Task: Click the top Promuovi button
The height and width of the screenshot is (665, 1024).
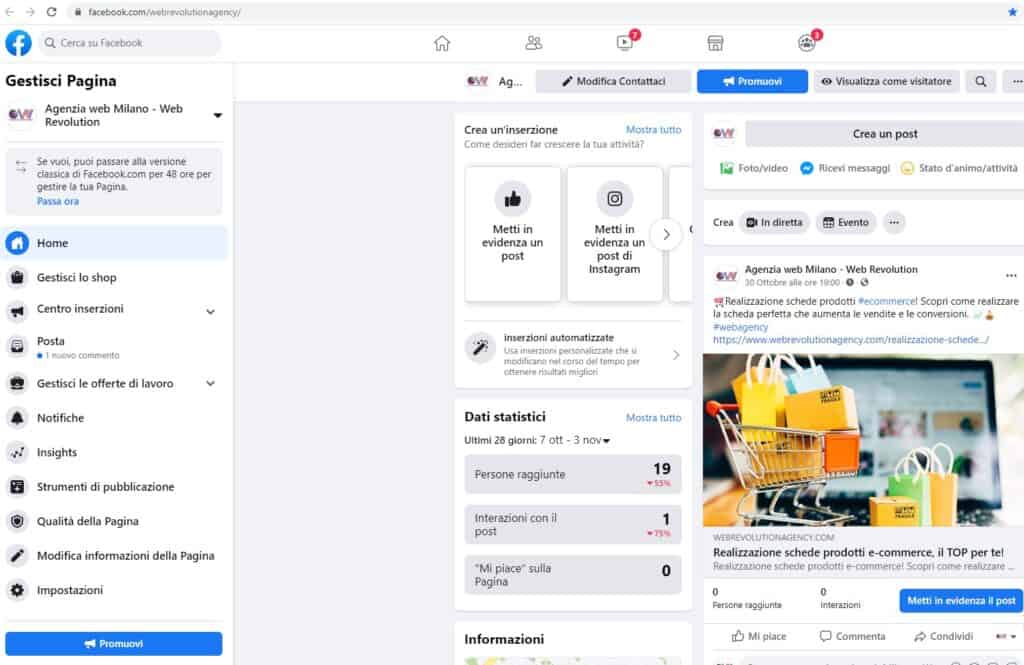Action: pos(752,82)
